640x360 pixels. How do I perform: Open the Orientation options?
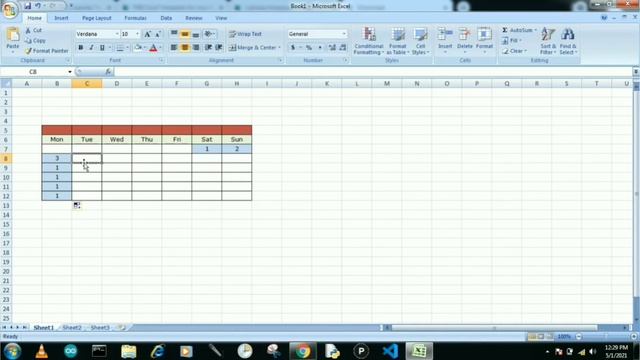(209, 34)
